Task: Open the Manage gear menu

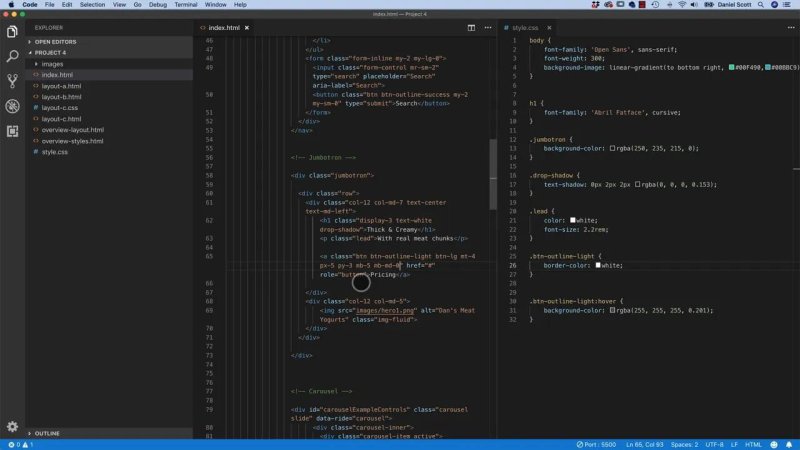Action: pos(12,426)
